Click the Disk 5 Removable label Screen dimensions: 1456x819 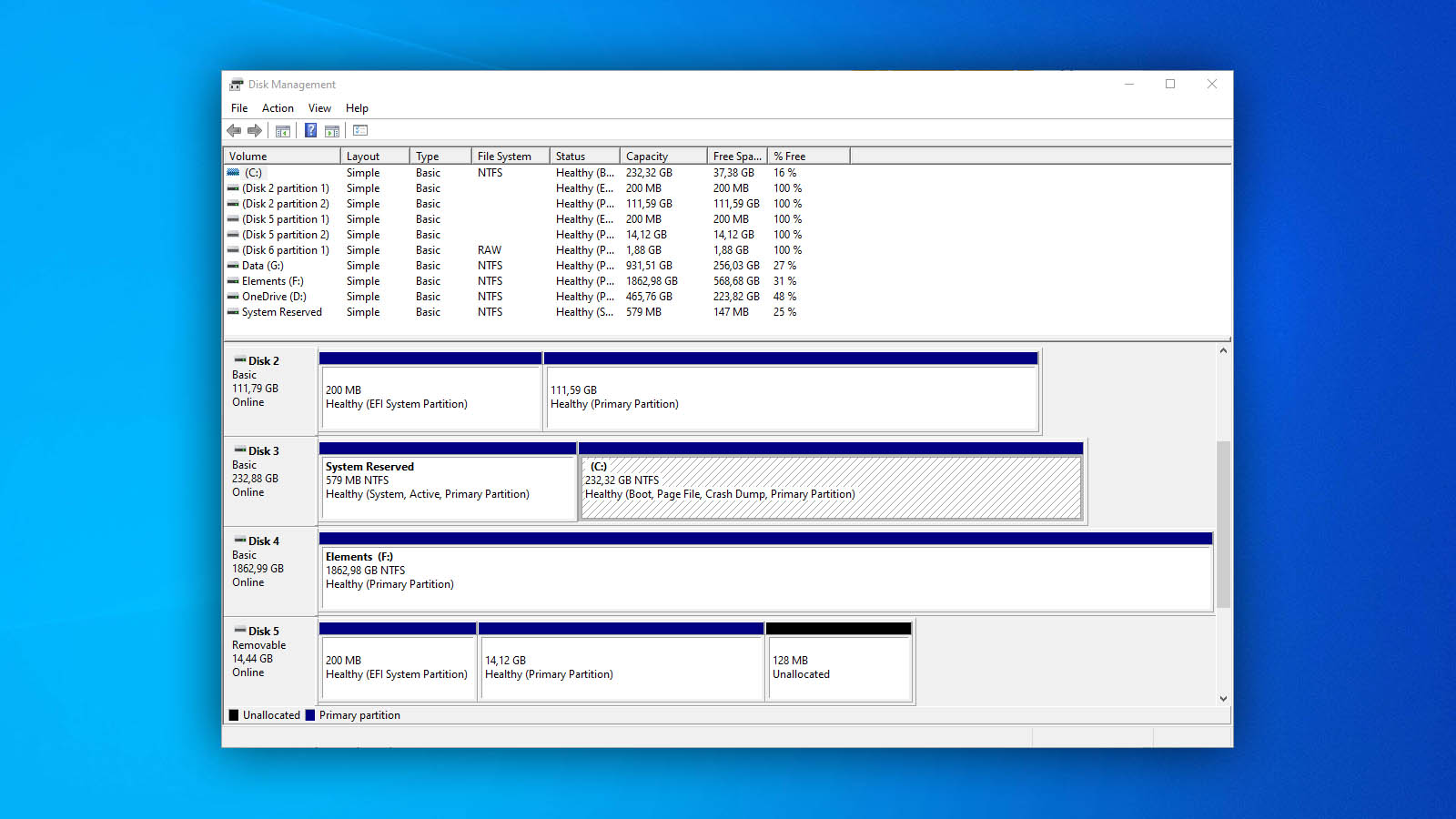(x=258, y=645)
